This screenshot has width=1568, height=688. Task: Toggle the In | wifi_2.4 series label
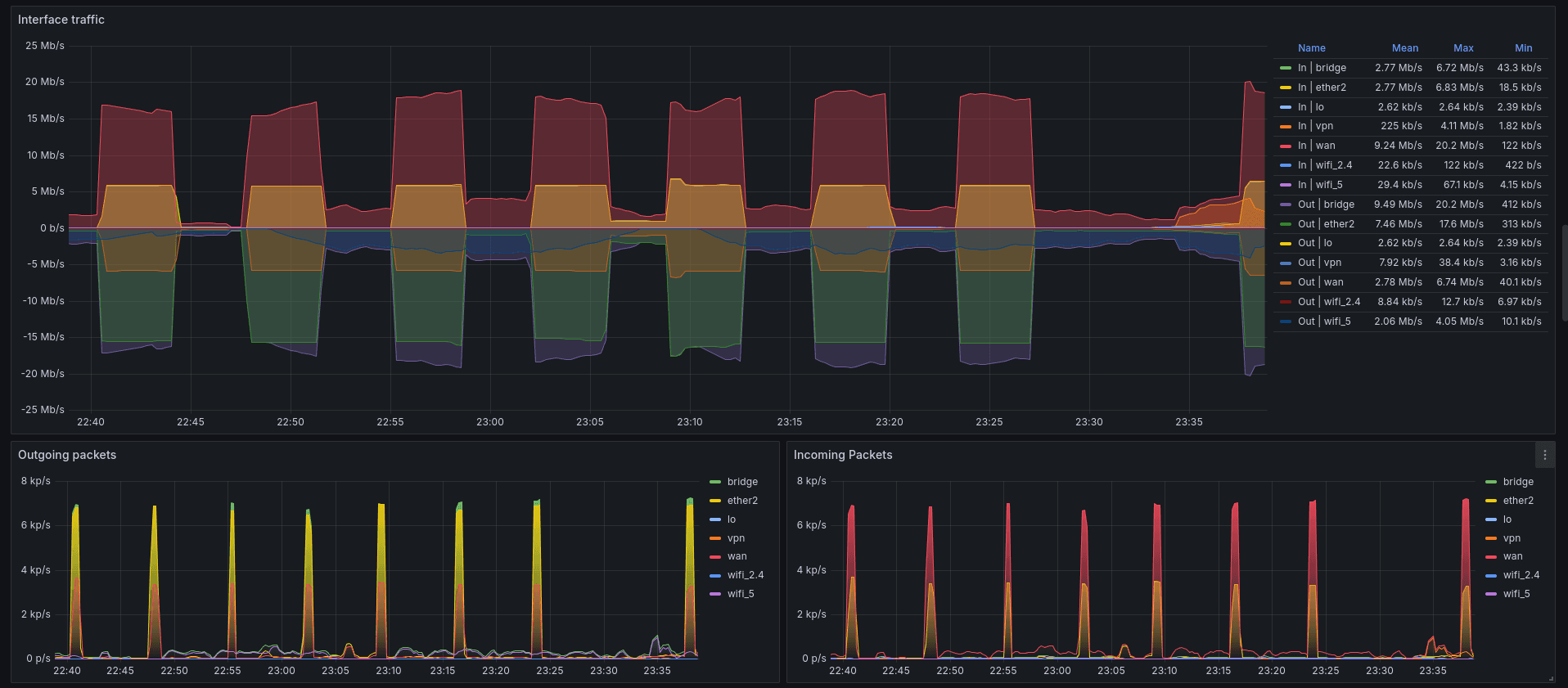1325,165
